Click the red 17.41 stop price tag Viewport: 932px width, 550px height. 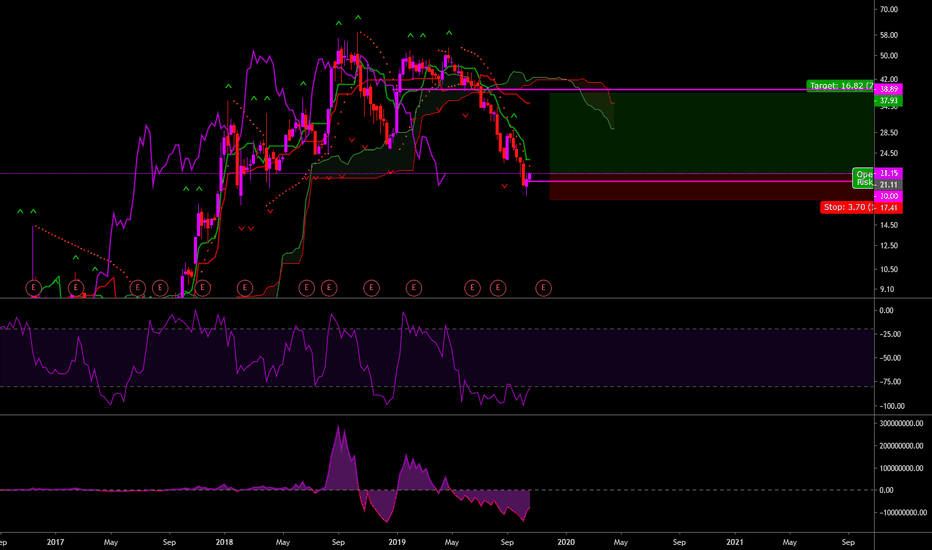click(889, 208)
